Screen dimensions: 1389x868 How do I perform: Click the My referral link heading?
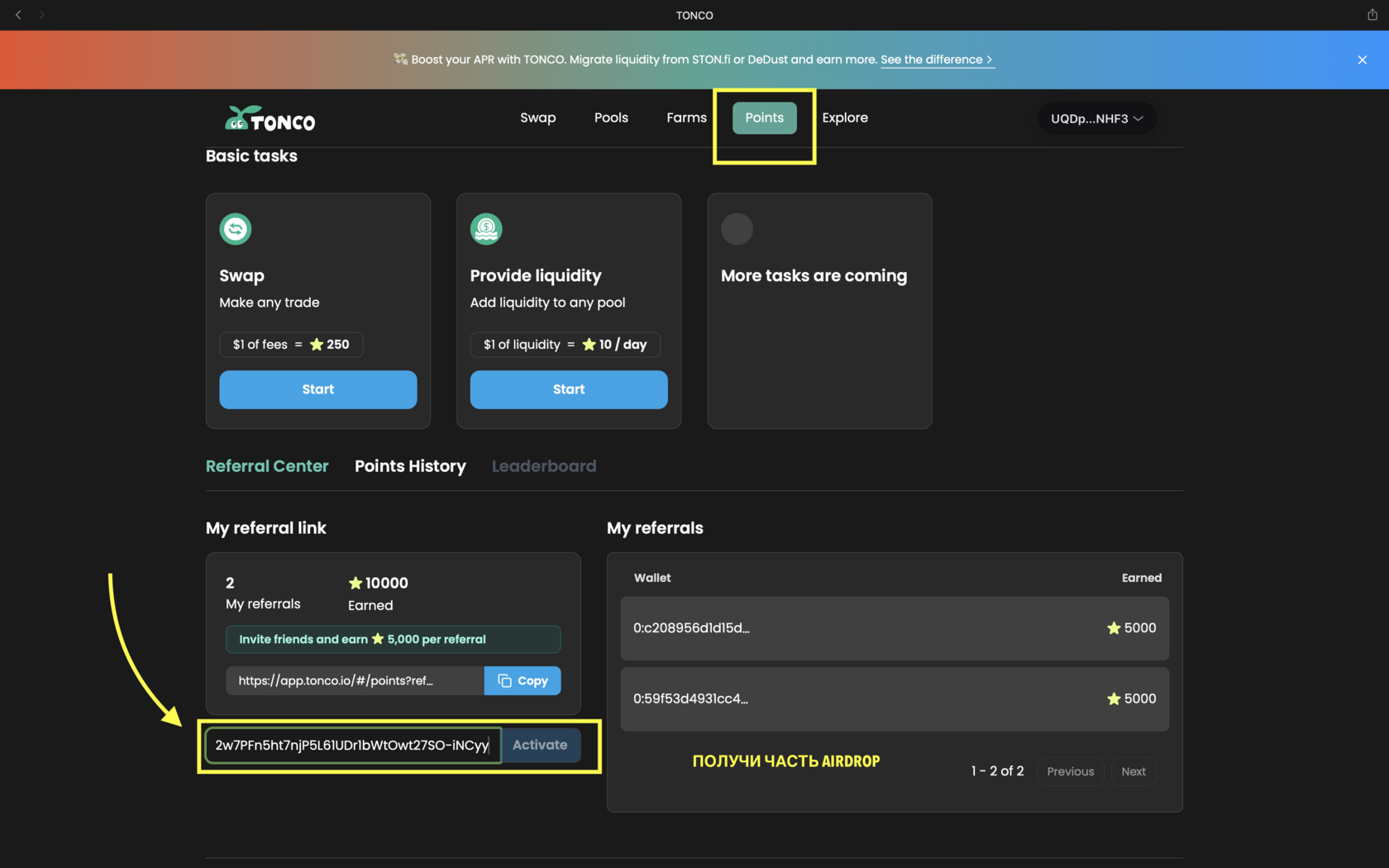[x=265, y=528]
